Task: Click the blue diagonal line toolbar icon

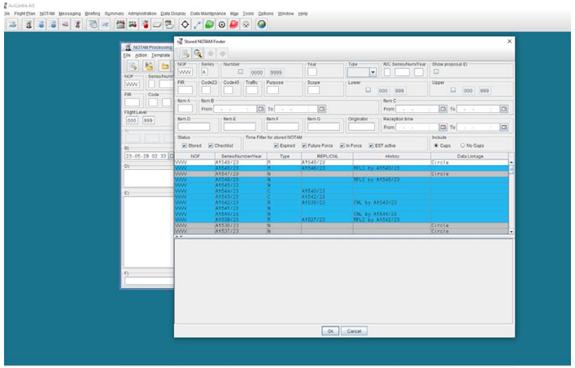Action: click(x=197, y=25)
